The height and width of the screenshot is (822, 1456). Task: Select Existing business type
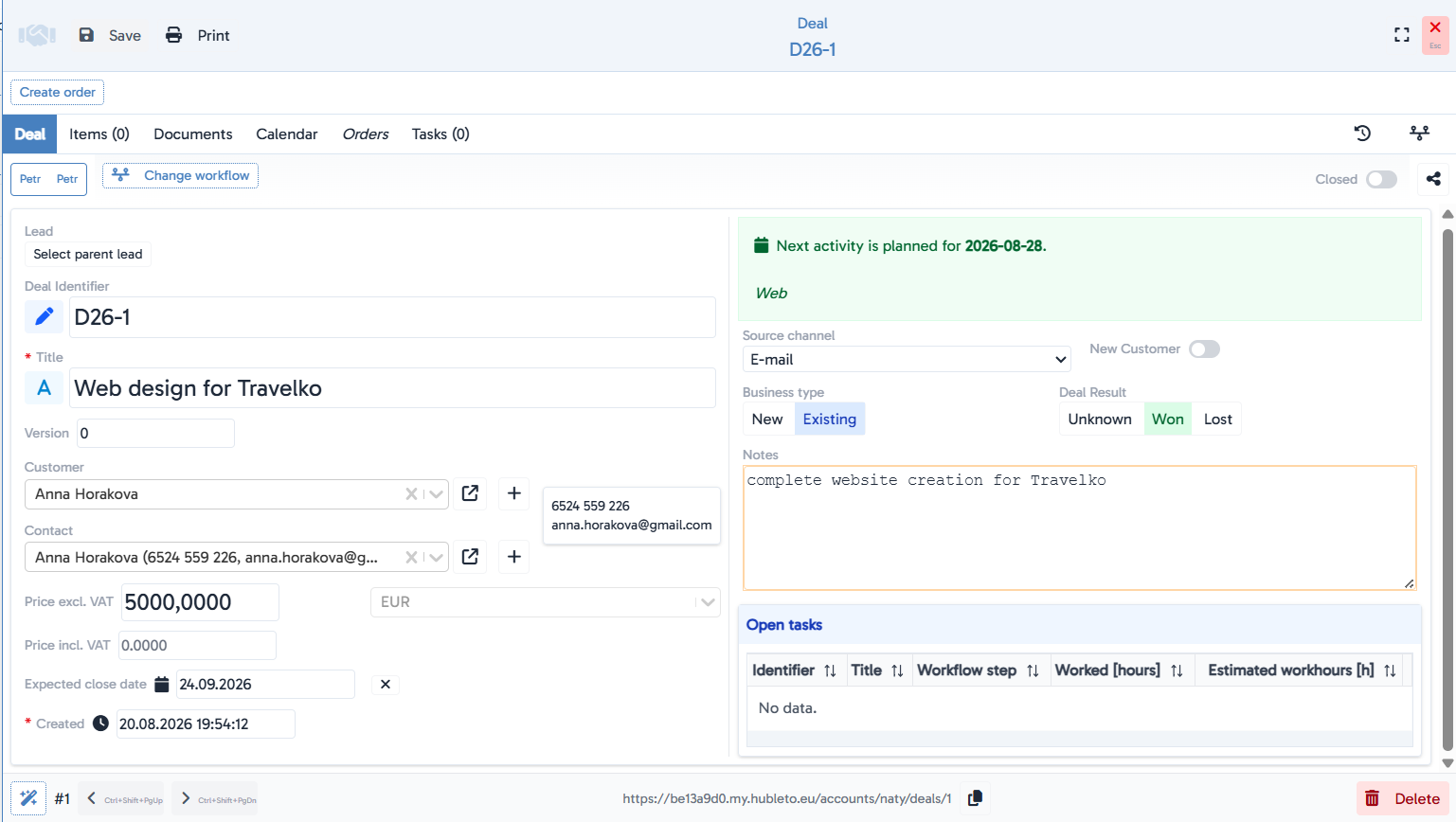(x=830, y=420)
